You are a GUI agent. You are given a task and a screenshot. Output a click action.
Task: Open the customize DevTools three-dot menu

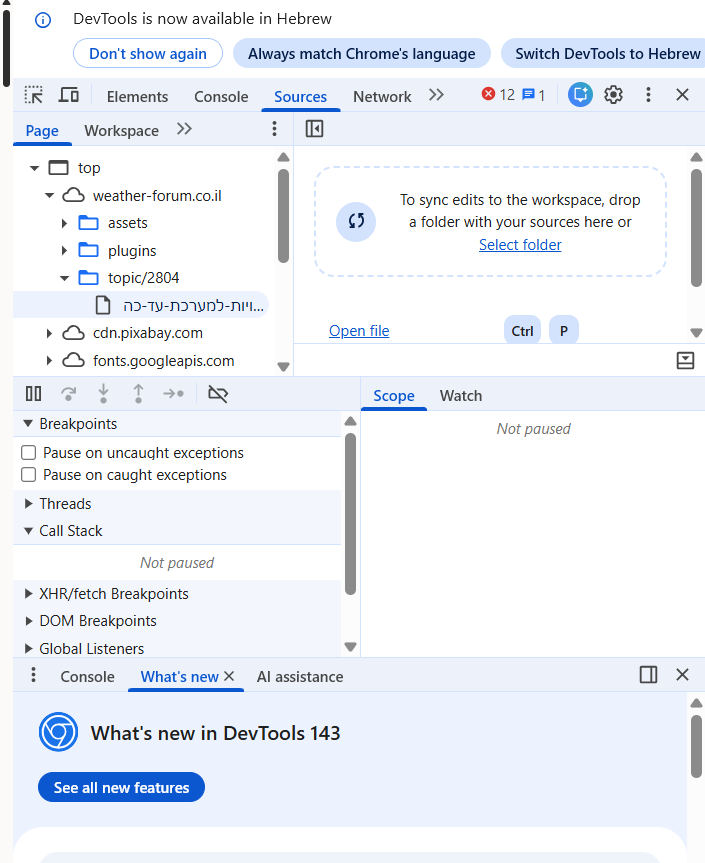pos(648,95)
